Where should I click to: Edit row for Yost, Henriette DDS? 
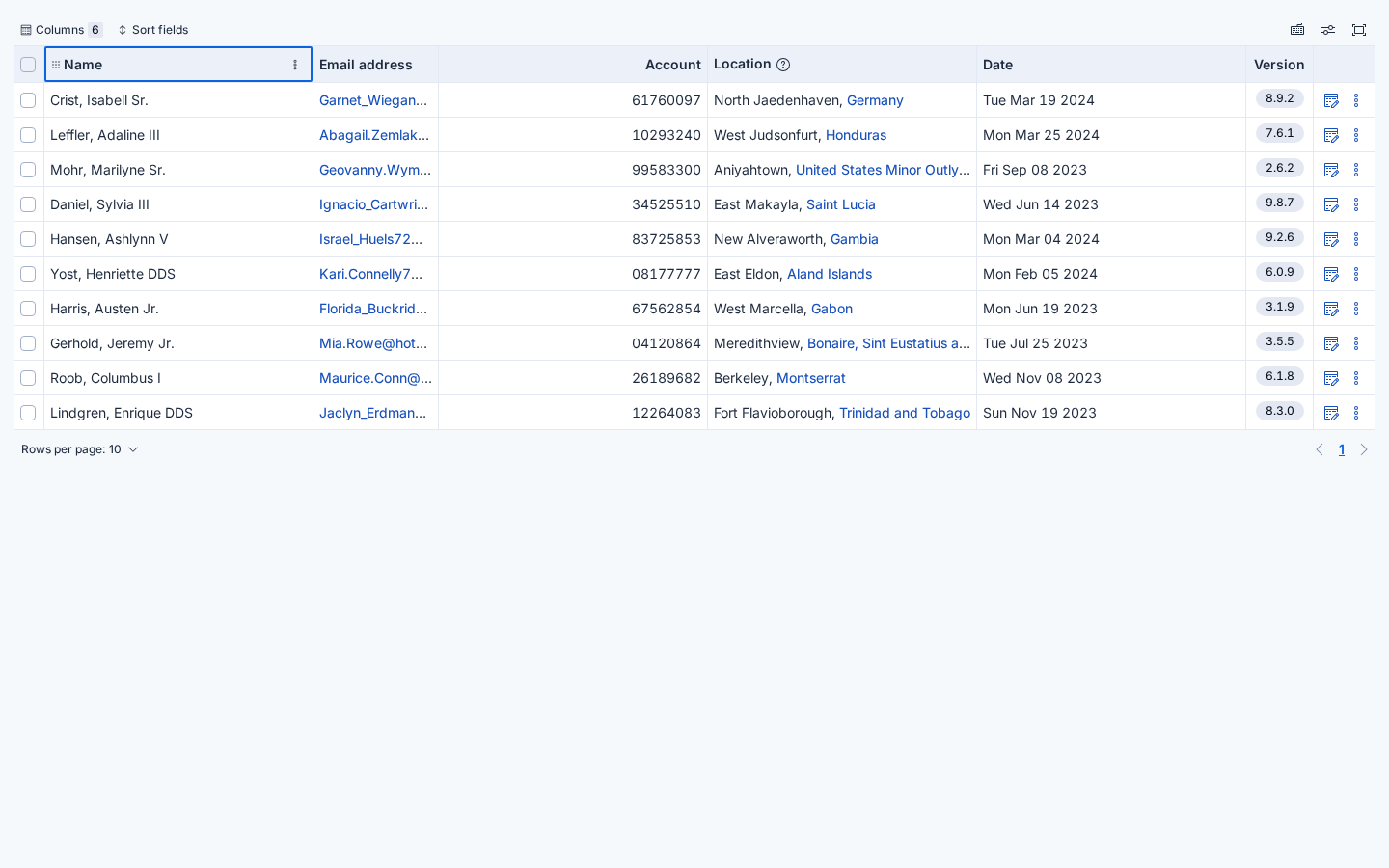pyautogui.click(x=1332, y=274)
